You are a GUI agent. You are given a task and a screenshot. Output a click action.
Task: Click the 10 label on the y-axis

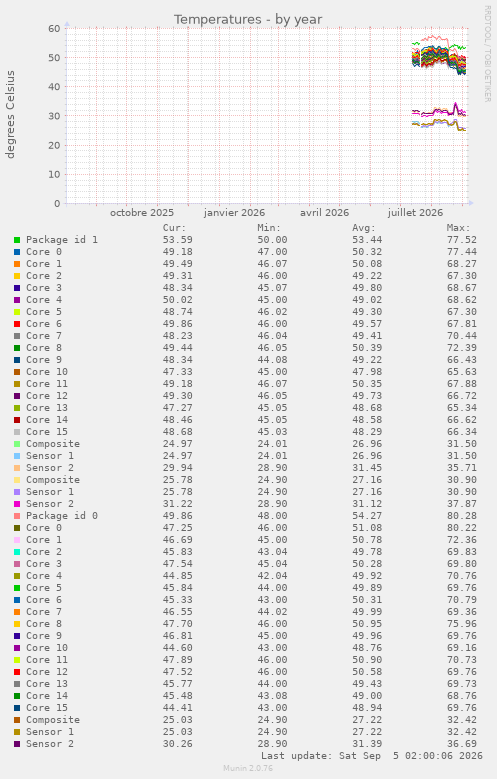54,174
